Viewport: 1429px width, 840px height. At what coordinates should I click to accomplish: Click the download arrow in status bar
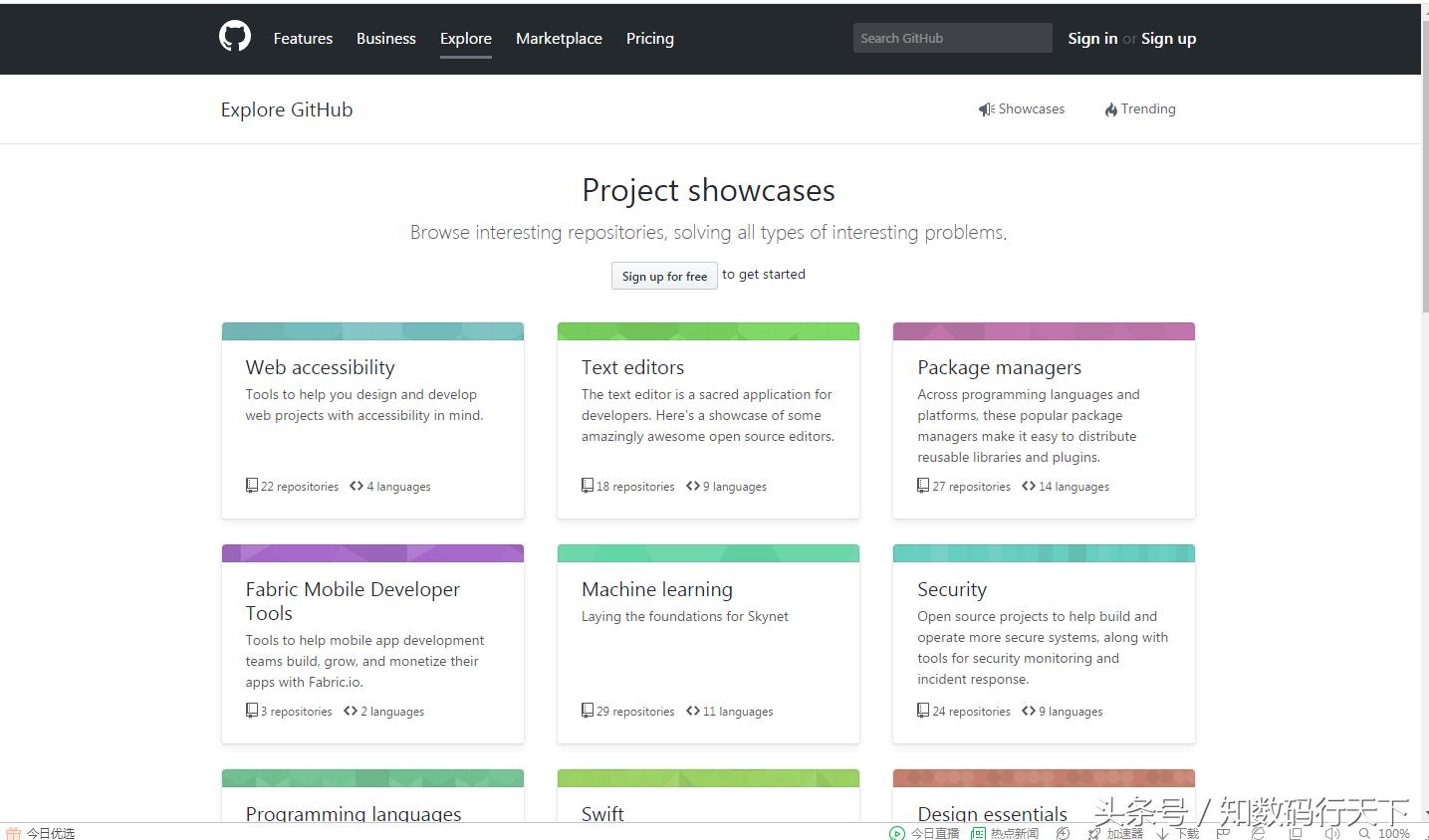[x=1162, y=833]
